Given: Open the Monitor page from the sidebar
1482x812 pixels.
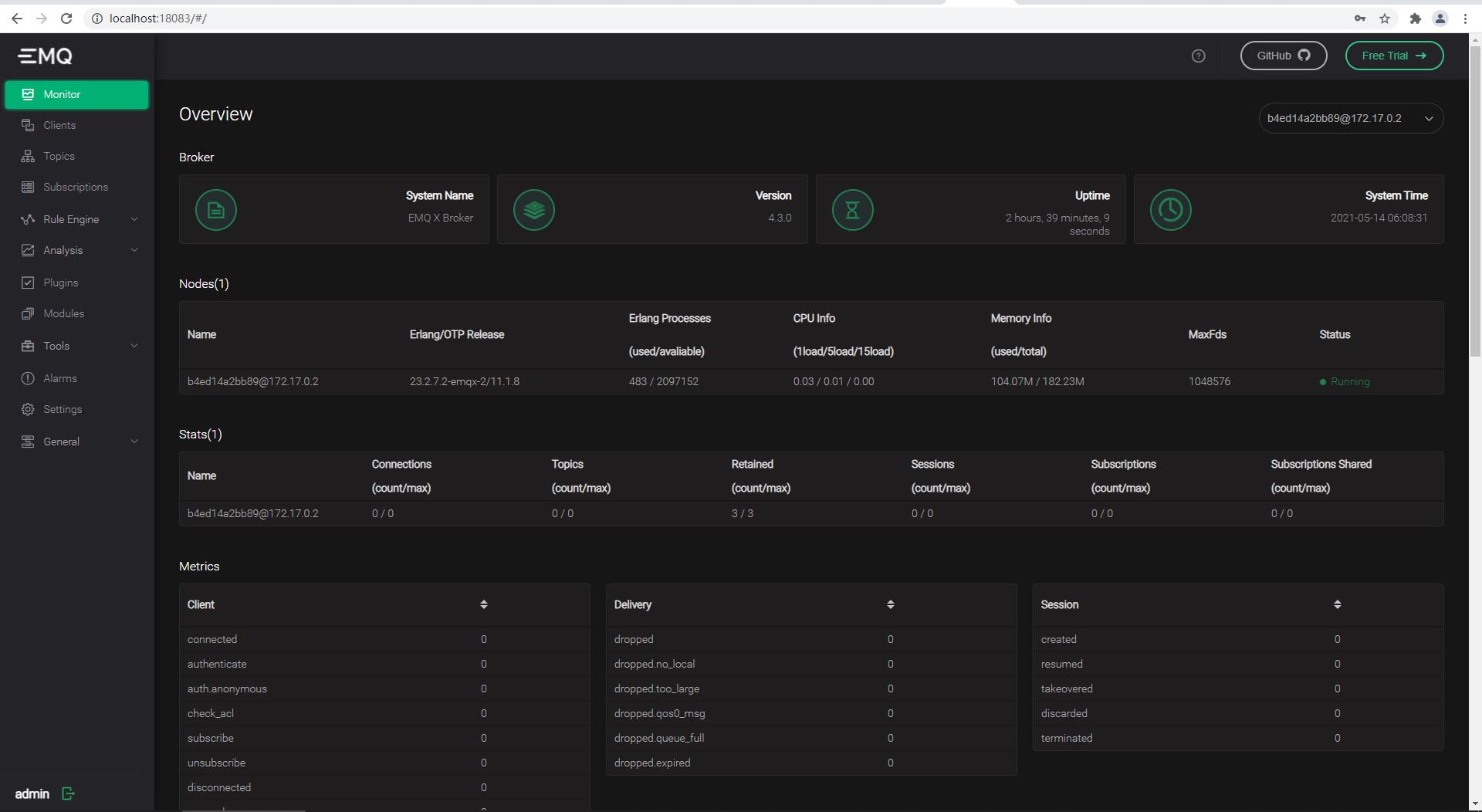Looking at the screenshot, I should pos(76,94).
